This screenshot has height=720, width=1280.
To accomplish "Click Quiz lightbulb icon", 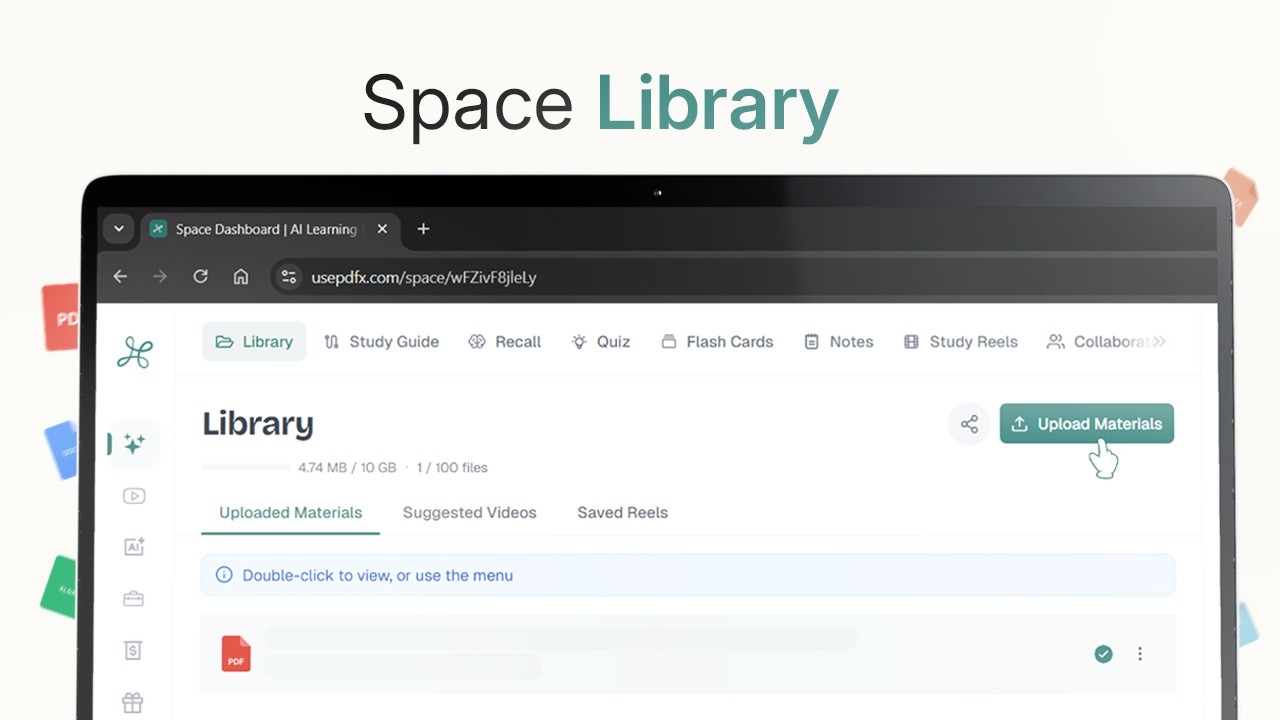I will point(579,341).
